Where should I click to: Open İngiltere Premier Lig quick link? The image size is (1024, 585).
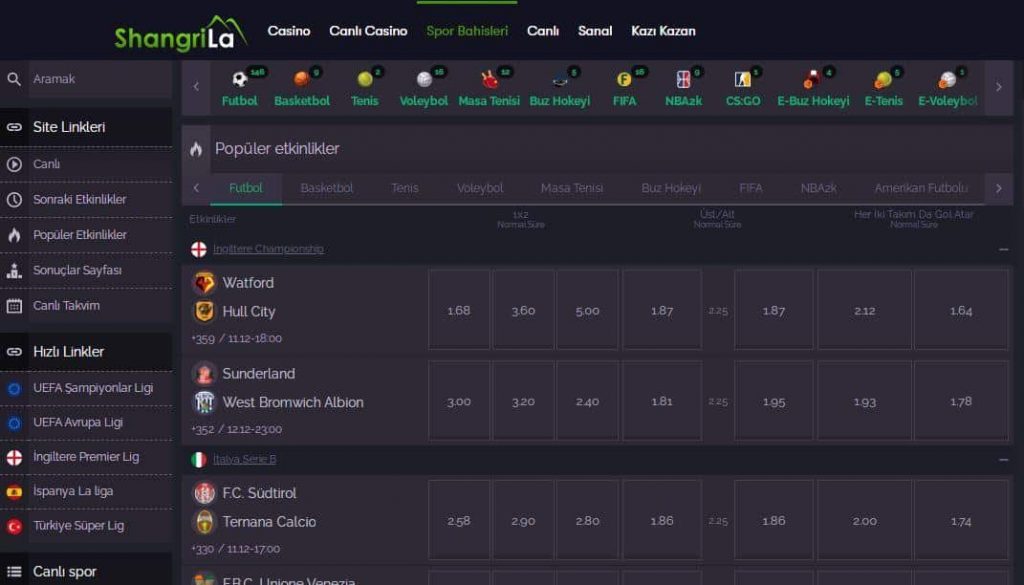click(x=86, y=458)
